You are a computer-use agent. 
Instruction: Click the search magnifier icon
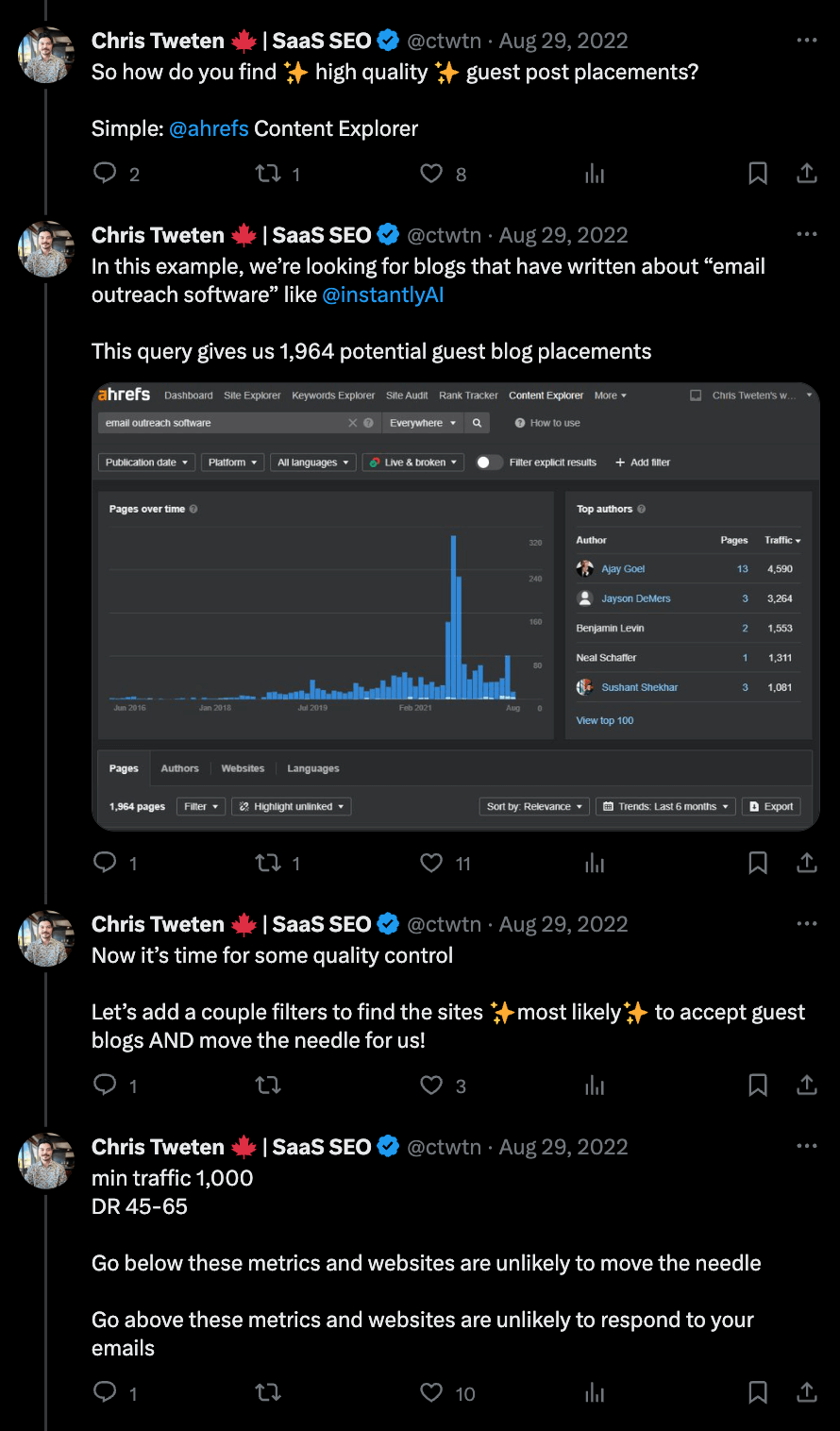[477, 423]
